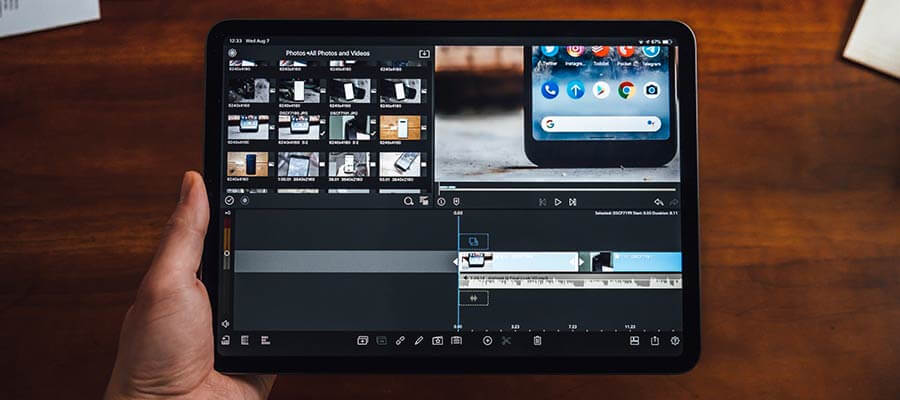
Task: Capture media with the camera icon in toolbar
Action: 437,340
